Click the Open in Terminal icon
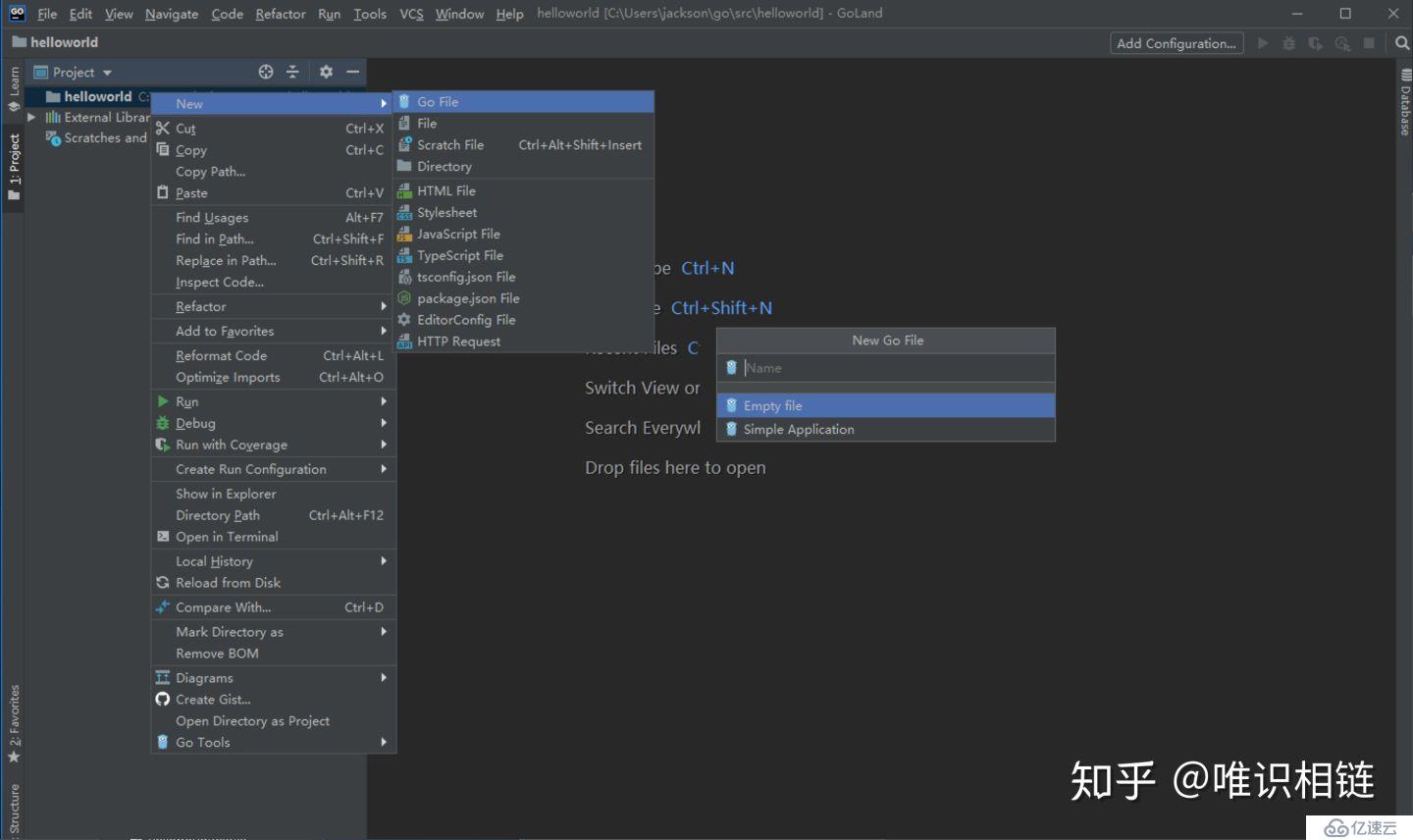The height and width of the screenshot is (840, 1413). click(x=163, y=537)
